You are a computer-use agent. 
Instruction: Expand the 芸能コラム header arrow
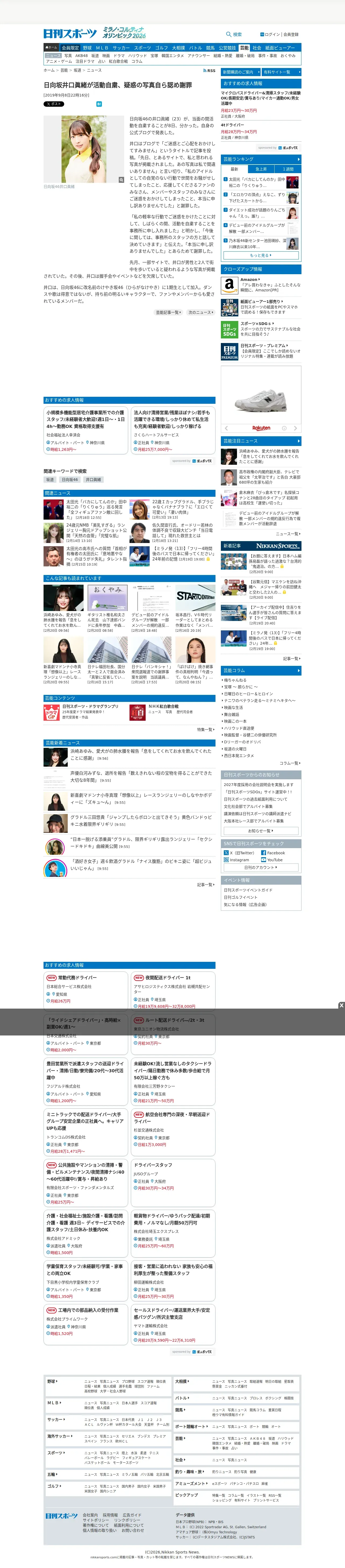coord(298,671)
